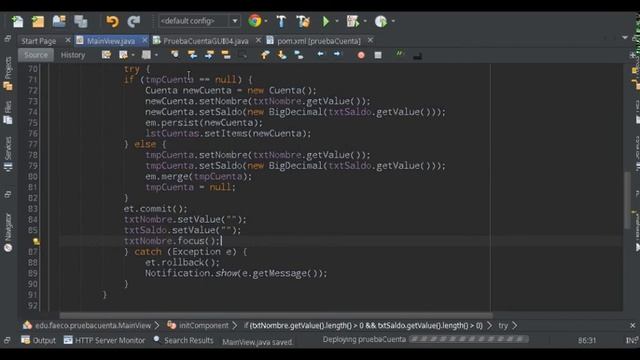Expand the Chrome browser selector arrow
640x360 pixels.
[x=266, y=21]
